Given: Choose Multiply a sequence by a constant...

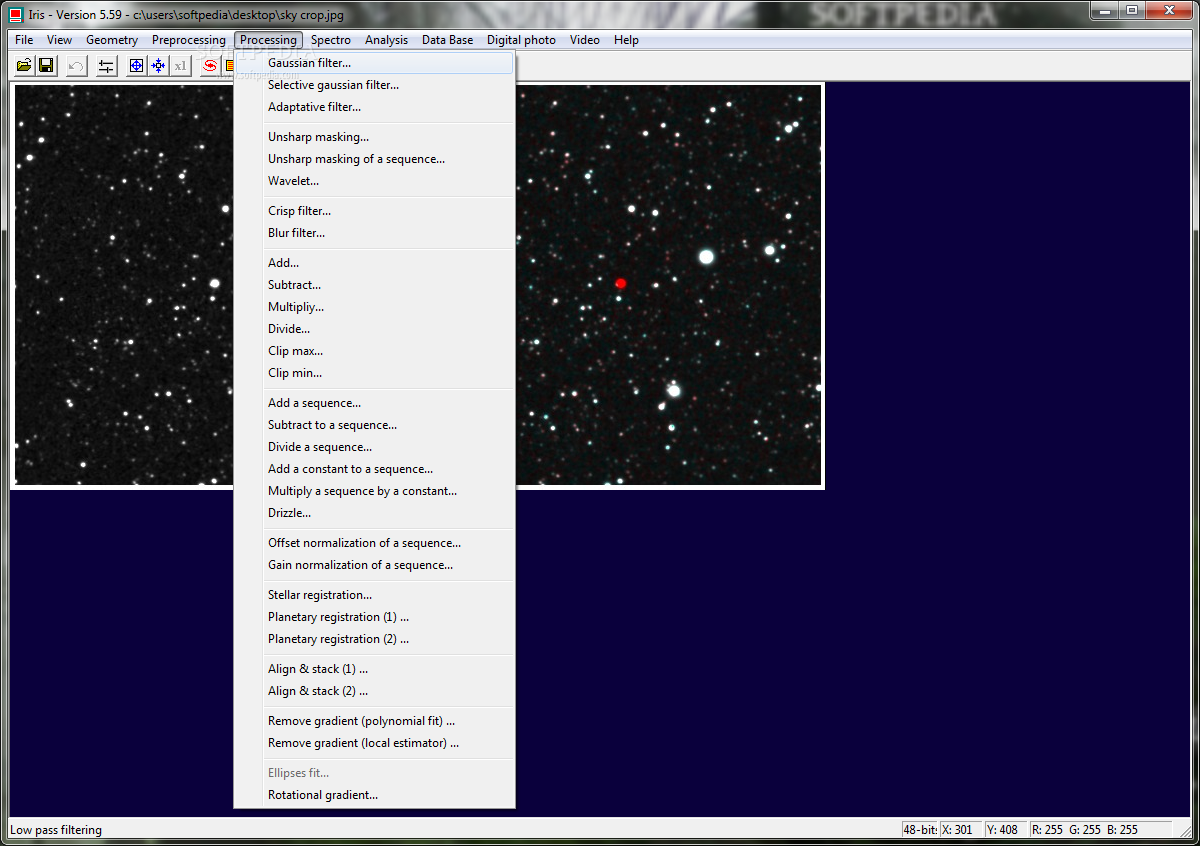Looking at the screenshot, I should click(x=375, y=491).
